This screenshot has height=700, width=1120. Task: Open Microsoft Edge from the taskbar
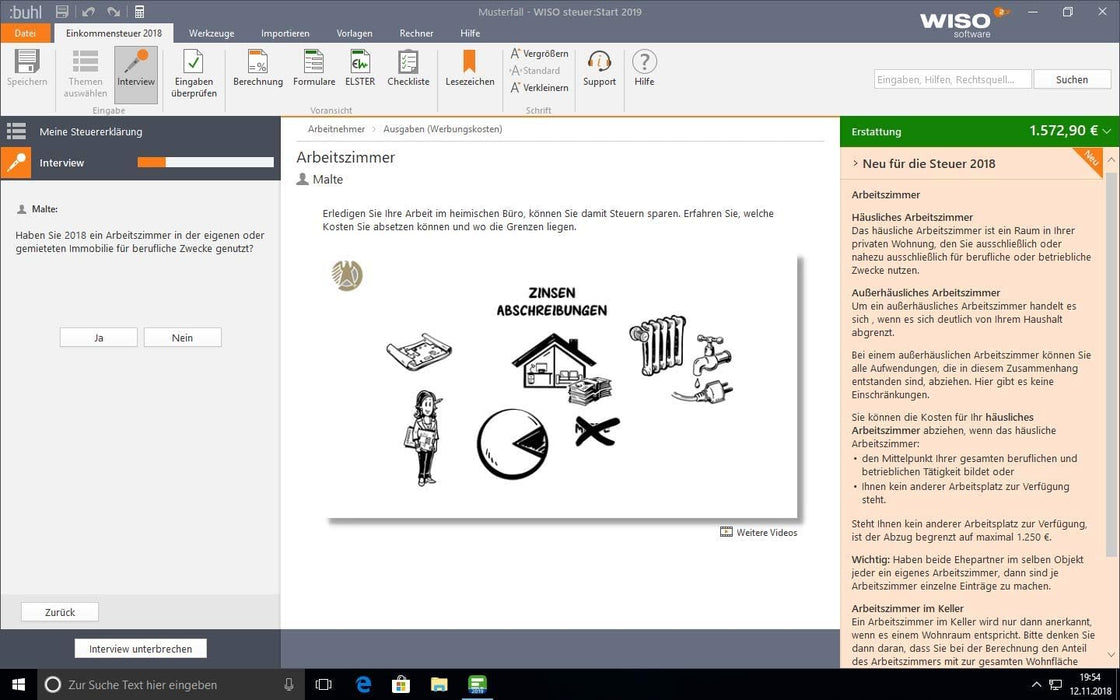[364, 685]
